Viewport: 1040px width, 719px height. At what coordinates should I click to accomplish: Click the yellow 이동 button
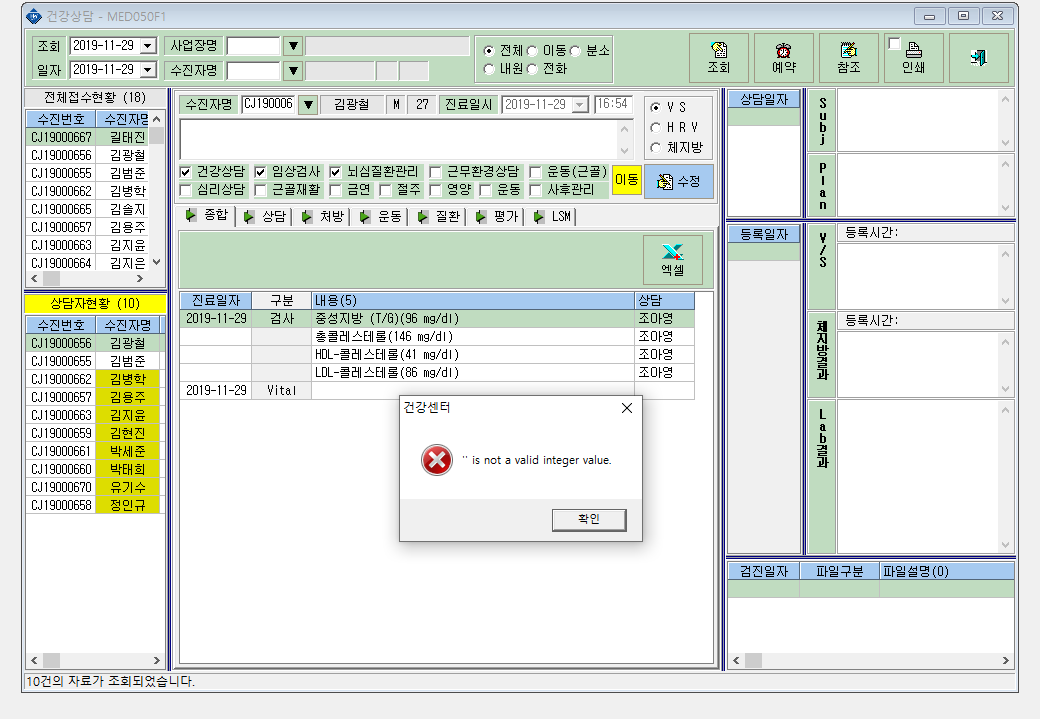coord(627,180)
